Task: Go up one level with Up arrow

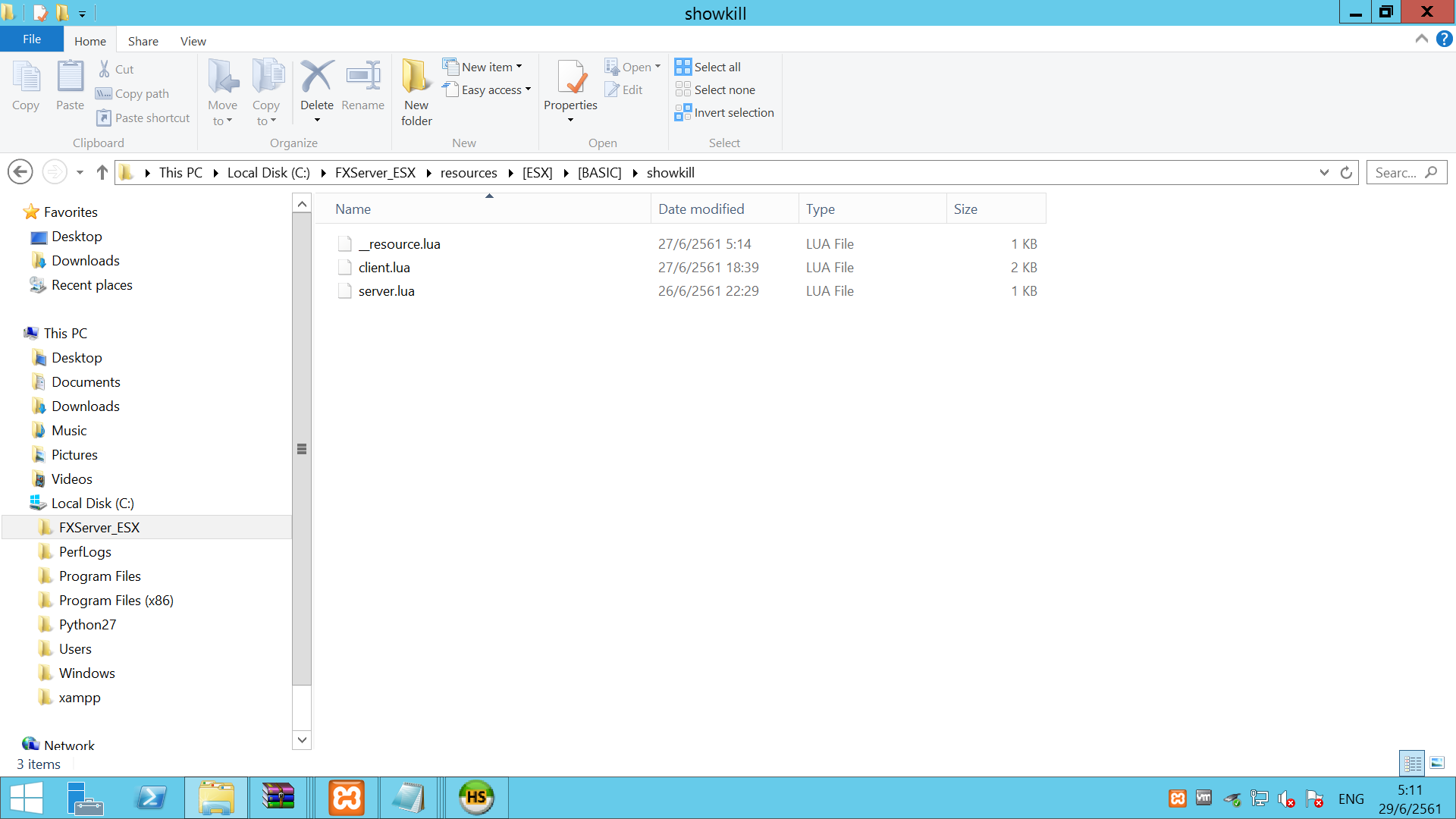Action: [x=102, y=172]
